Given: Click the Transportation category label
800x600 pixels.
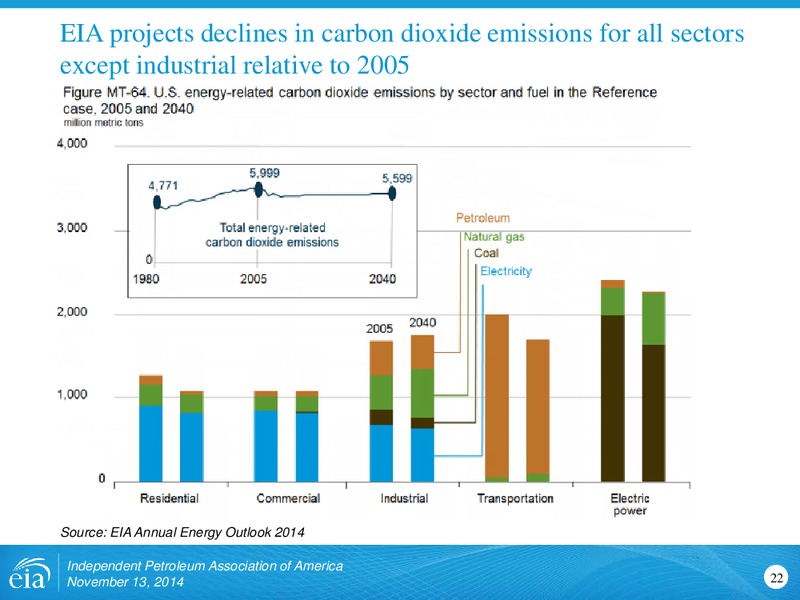Looking at the screenshot, I should [515, 498].
